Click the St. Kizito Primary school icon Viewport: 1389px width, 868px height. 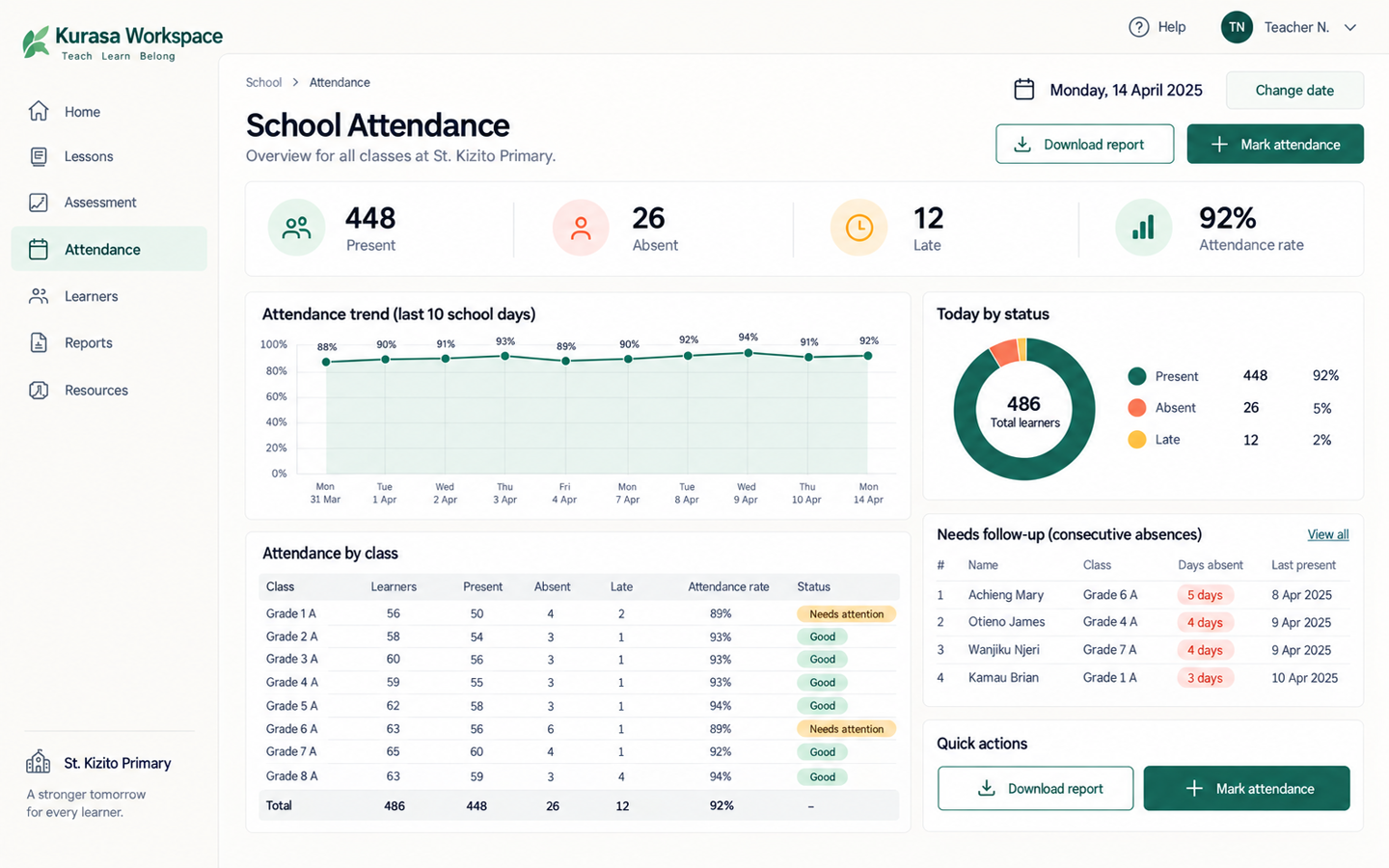[39, 762]
